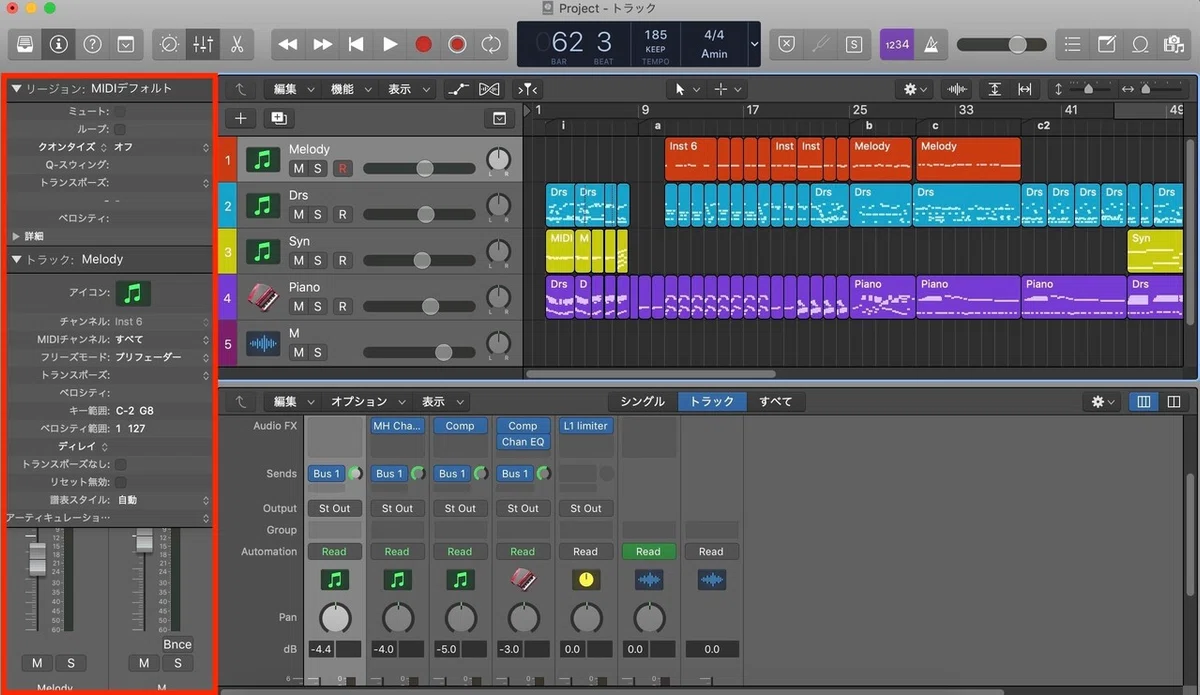Solo the Drs track
The height and width of the screenshot is (695, 1200).
click(318, 214)
